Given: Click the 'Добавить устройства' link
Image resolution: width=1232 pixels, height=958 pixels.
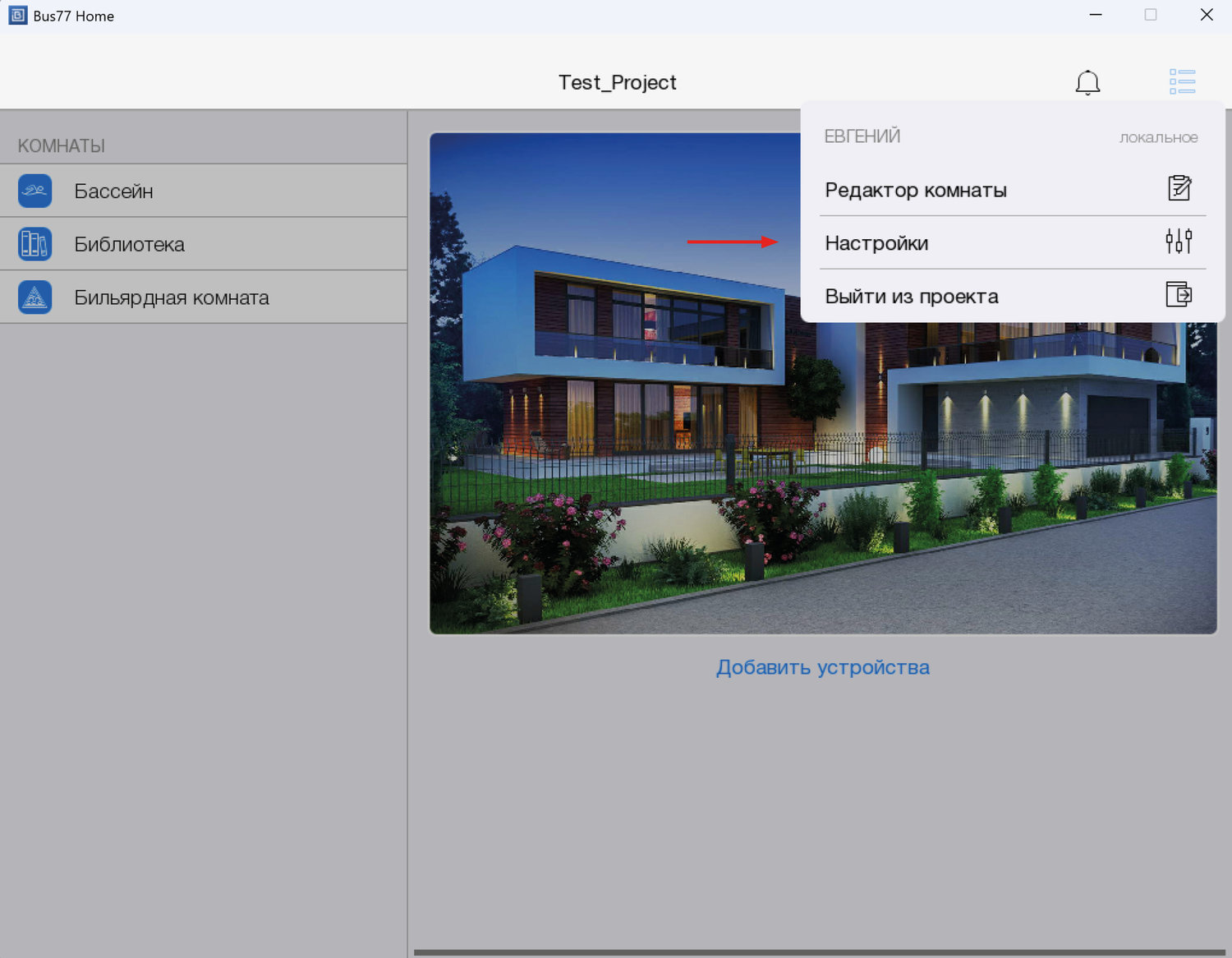Looking at the screenshot, I should click(822, 667).
